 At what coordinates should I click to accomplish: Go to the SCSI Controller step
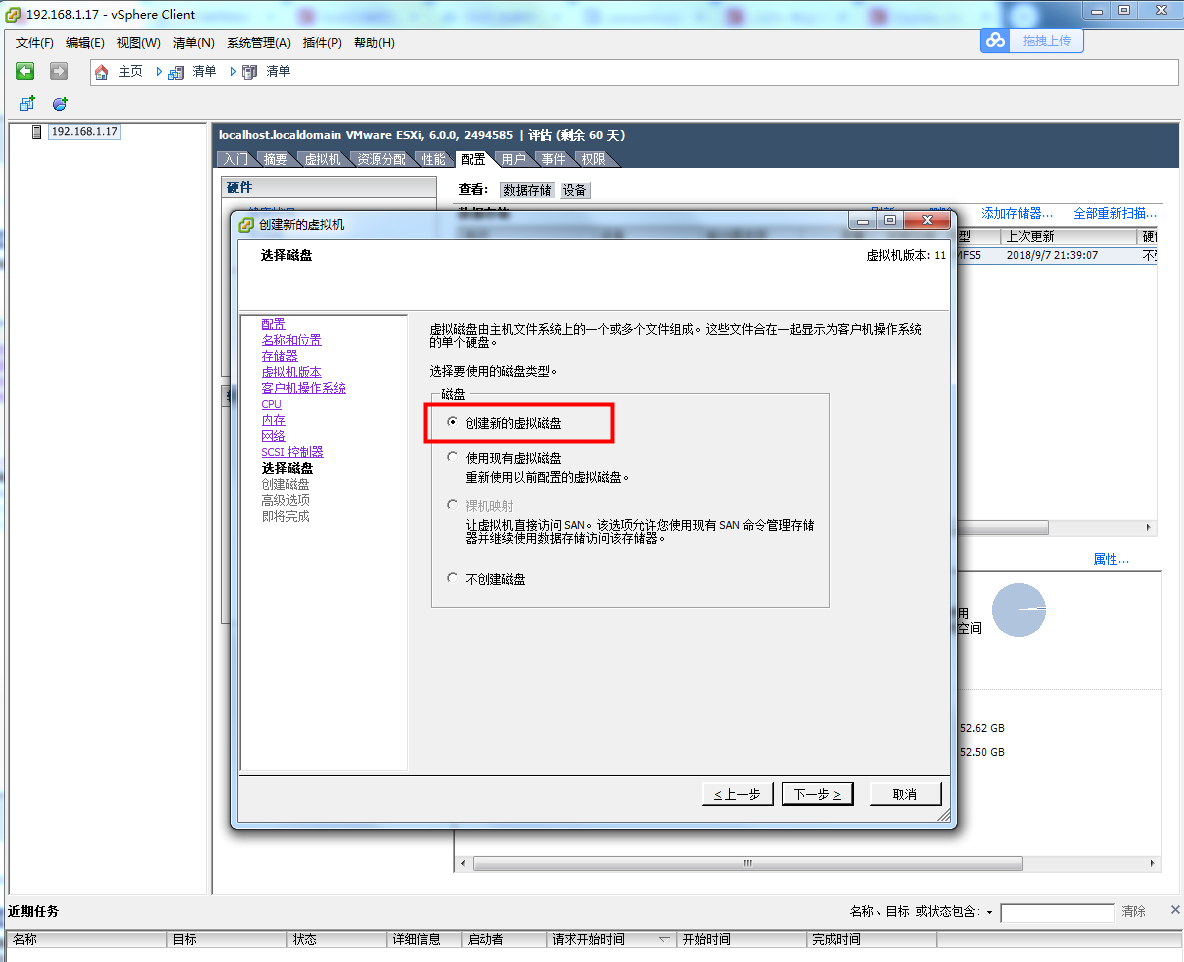[292, 452]
